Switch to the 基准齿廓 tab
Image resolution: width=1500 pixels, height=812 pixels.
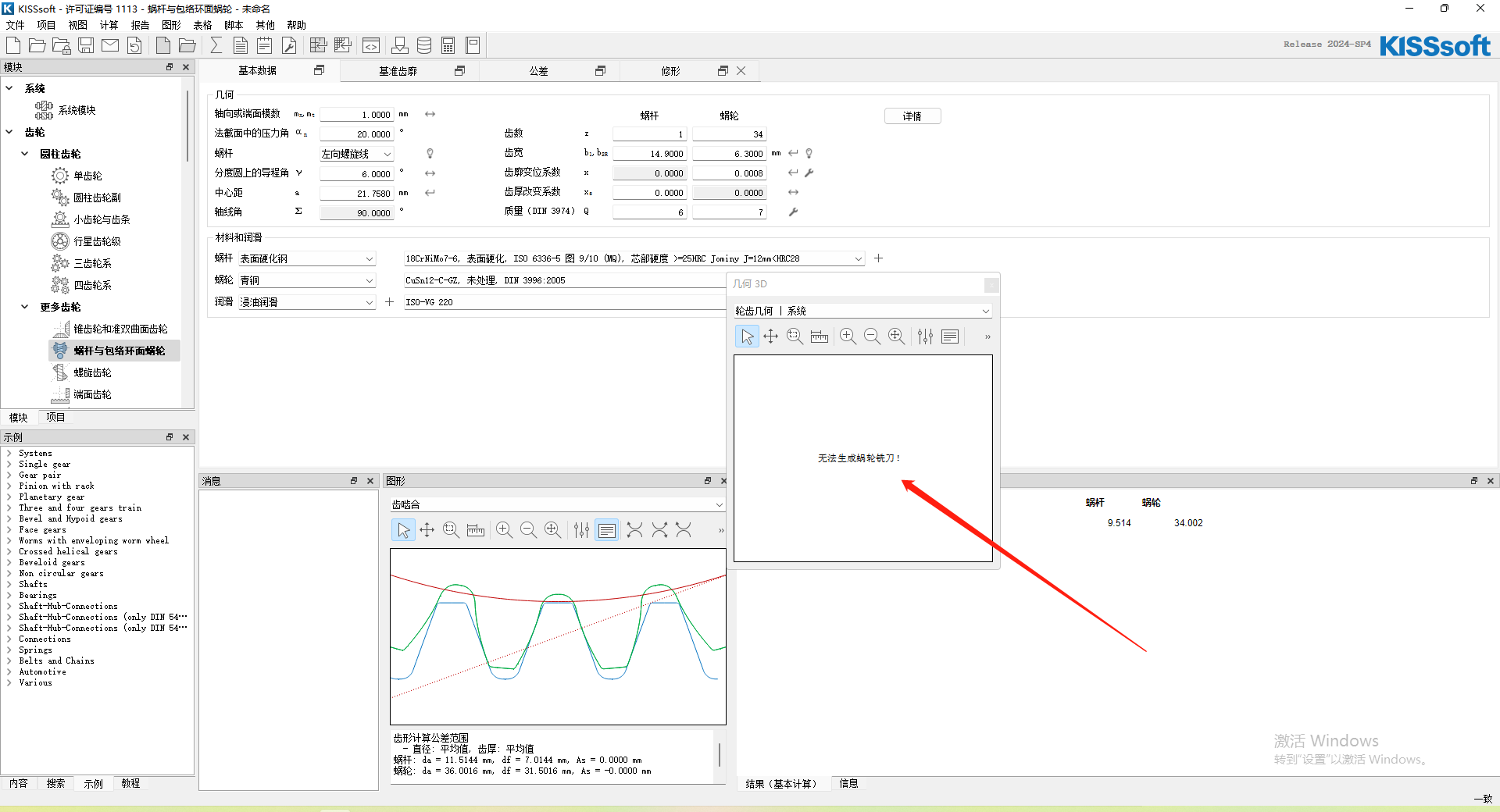click(398, 71)
